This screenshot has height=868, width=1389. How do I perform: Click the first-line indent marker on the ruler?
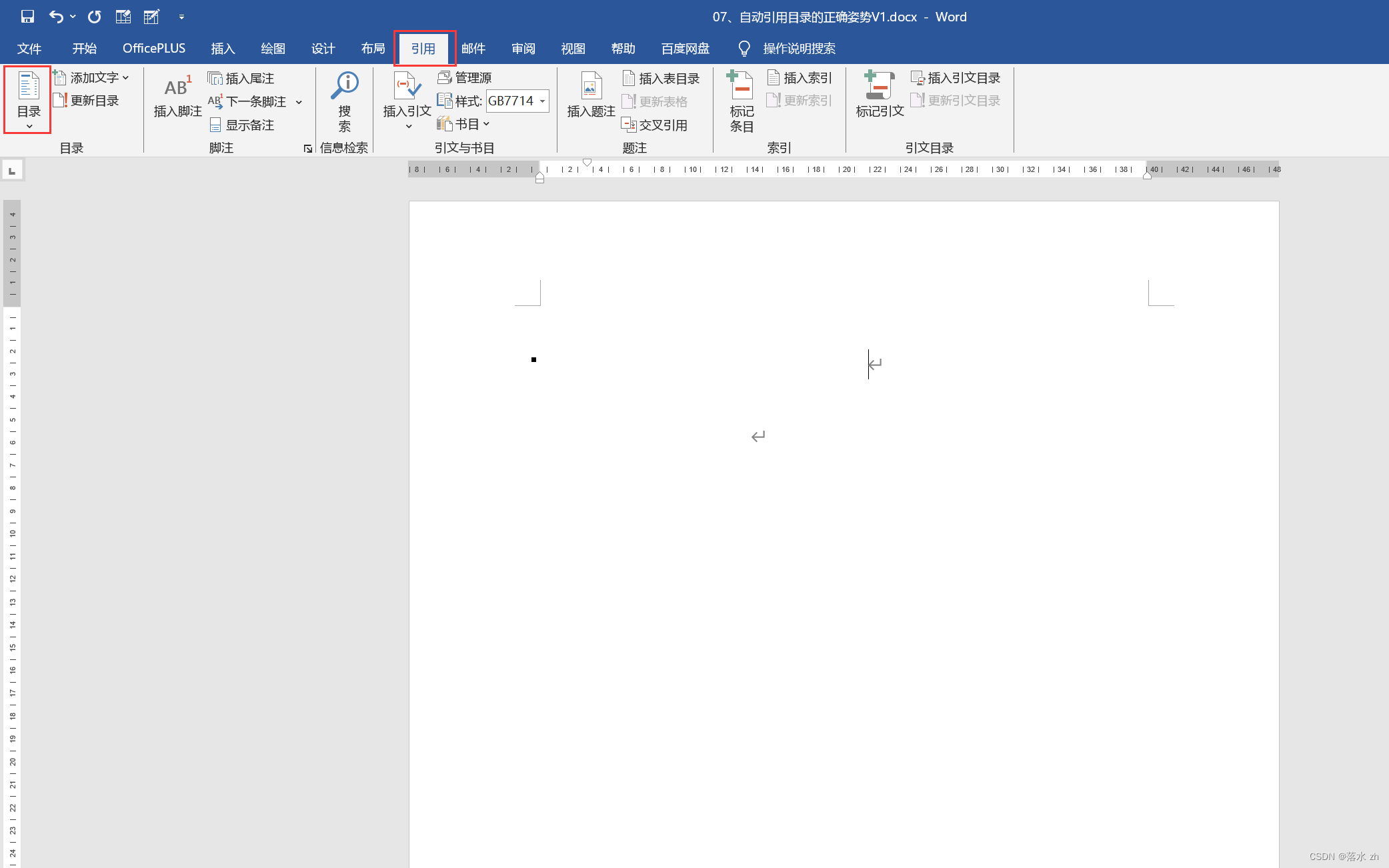pyautogui.click(x=587, y=163)
